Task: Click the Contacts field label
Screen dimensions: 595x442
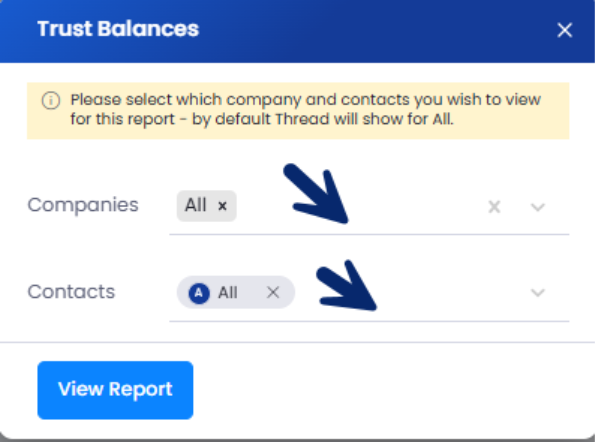Action: pos(71,292)
